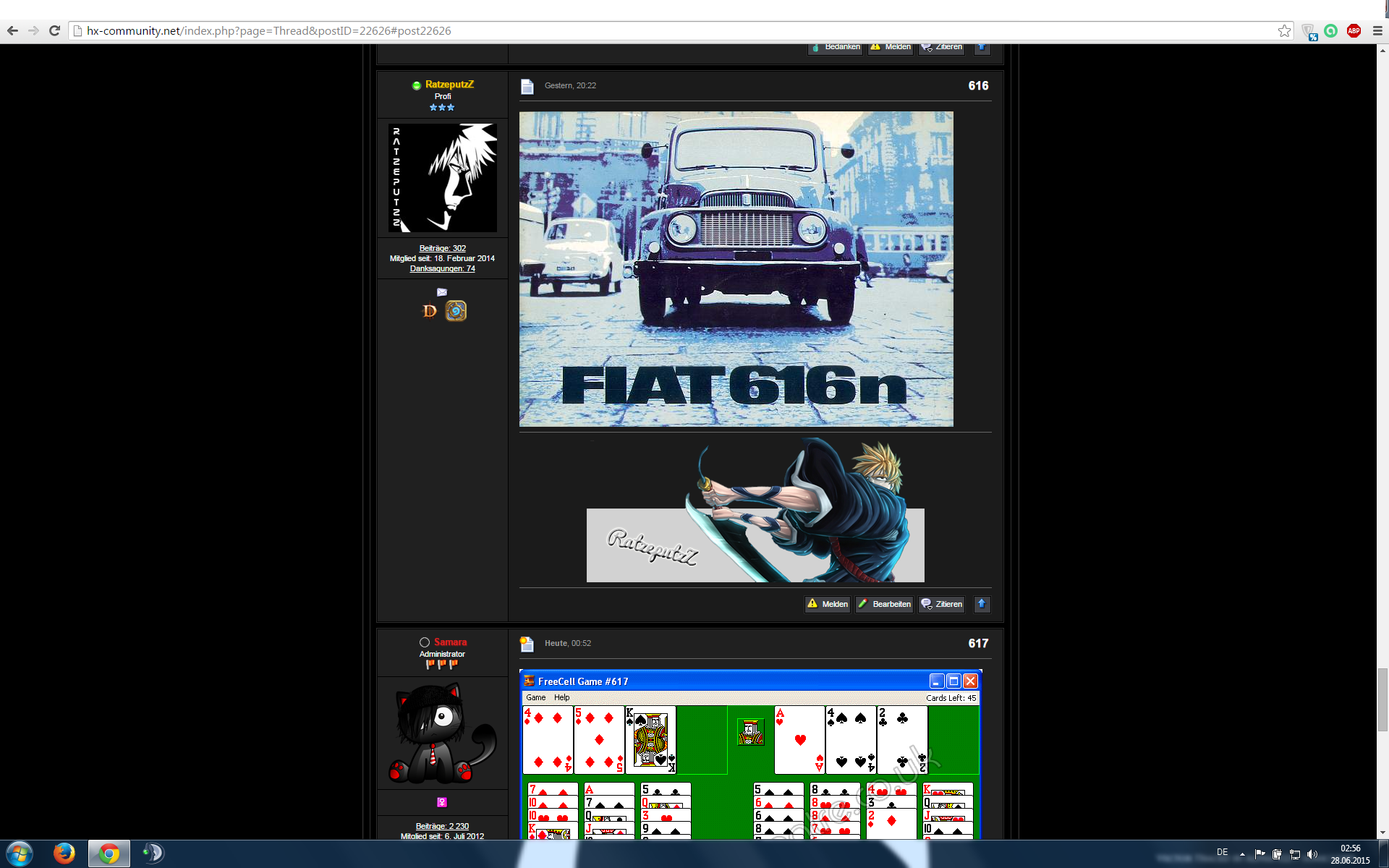Click Melden button on post 616

pyautogui.click(x=828, y=604)
